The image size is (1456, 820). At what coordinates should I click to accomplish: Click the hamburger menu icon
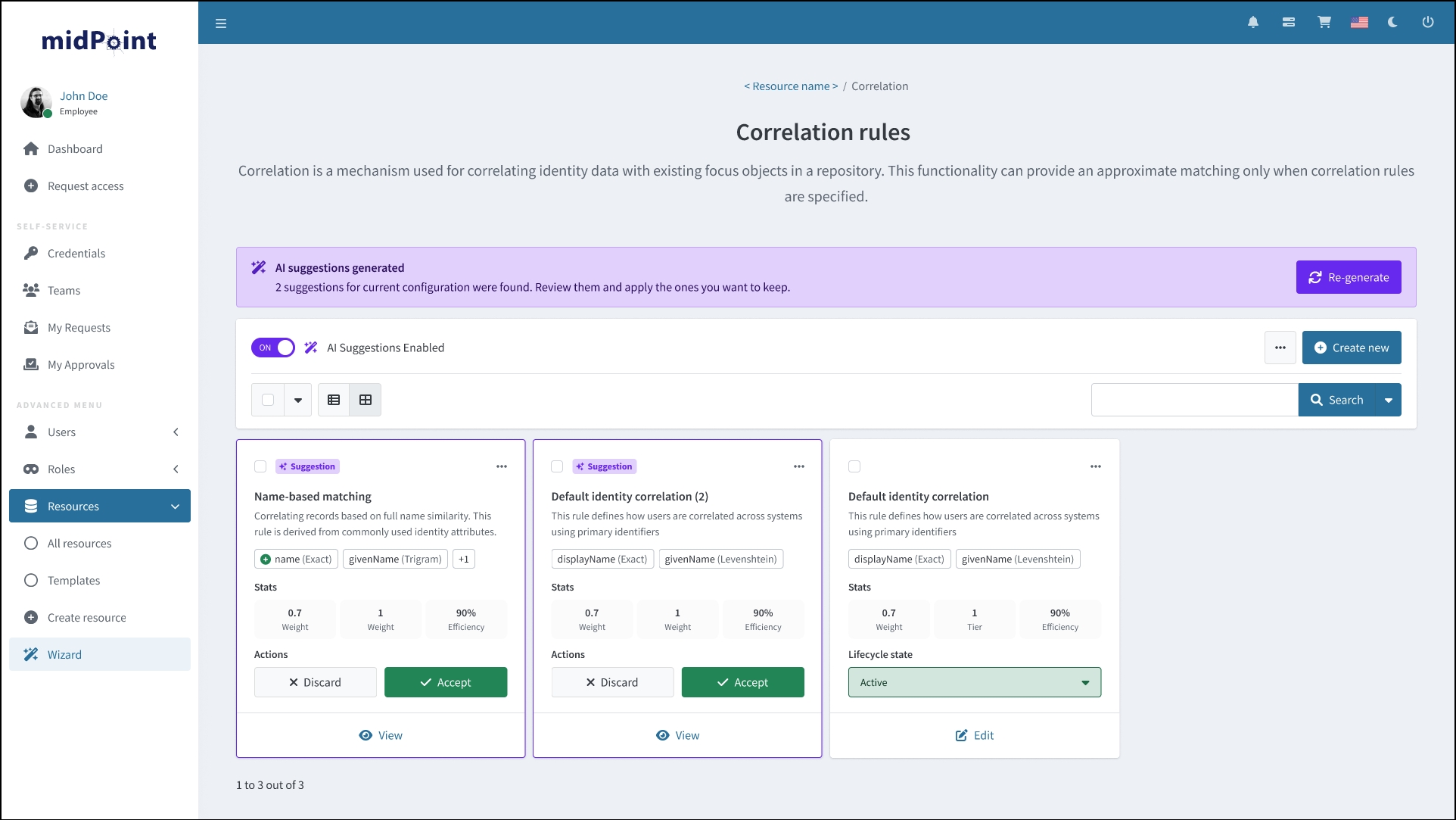[x=221, y=23]
